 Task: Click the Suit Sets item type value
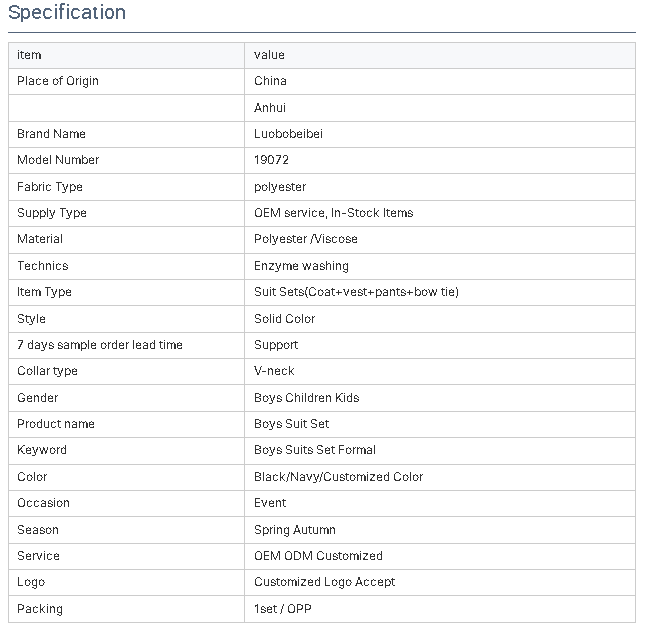click(356, 292)
